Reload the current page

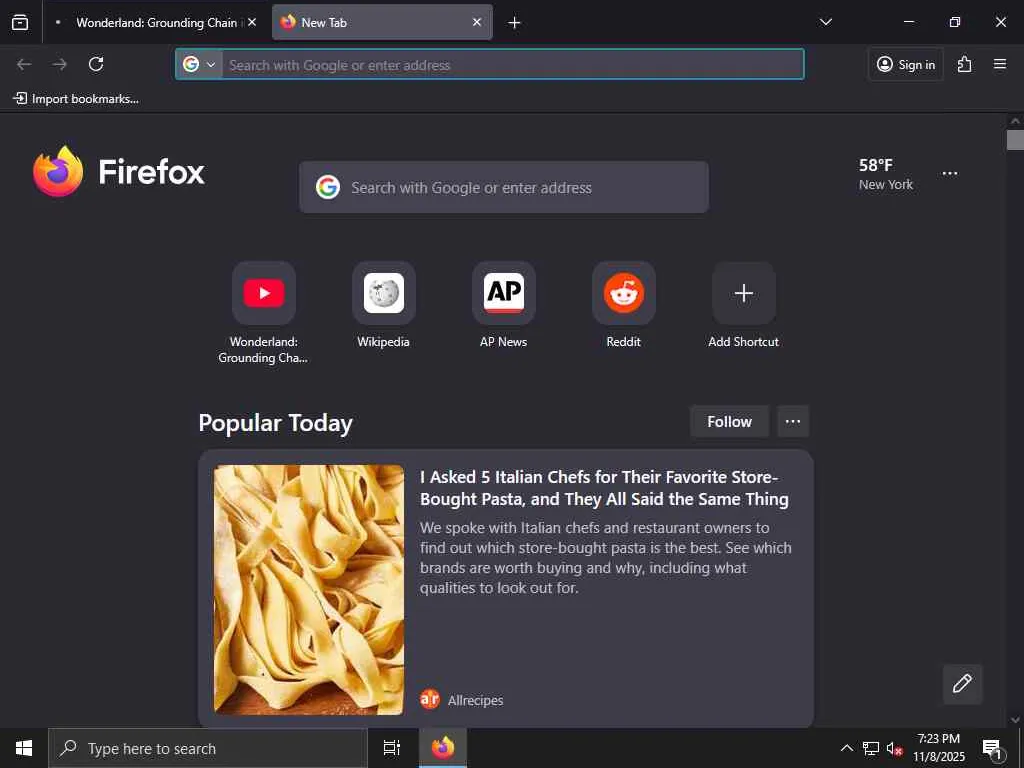[96, 64]
